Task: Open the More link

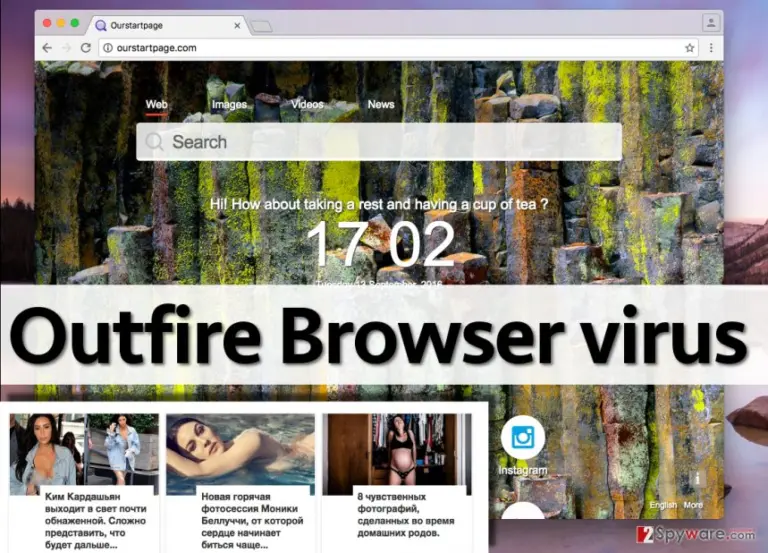Action: pyautogui.click(x=693, y=505)
